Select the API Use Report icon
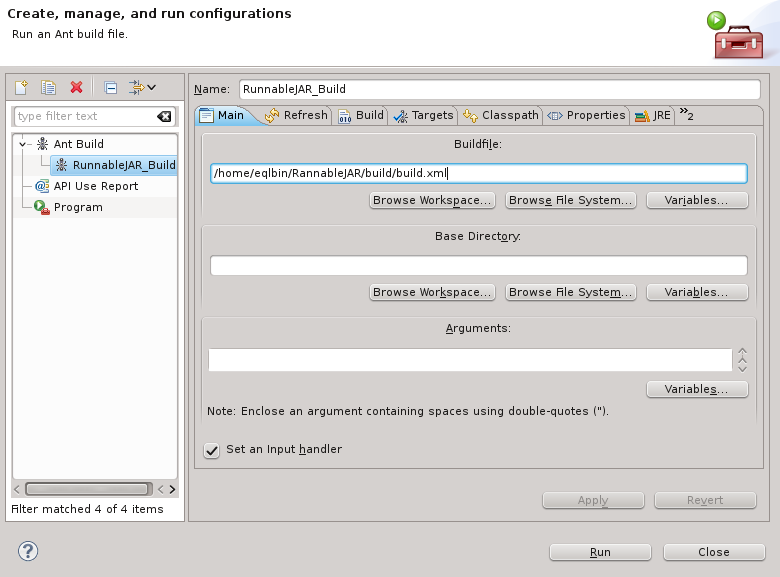 42,186
